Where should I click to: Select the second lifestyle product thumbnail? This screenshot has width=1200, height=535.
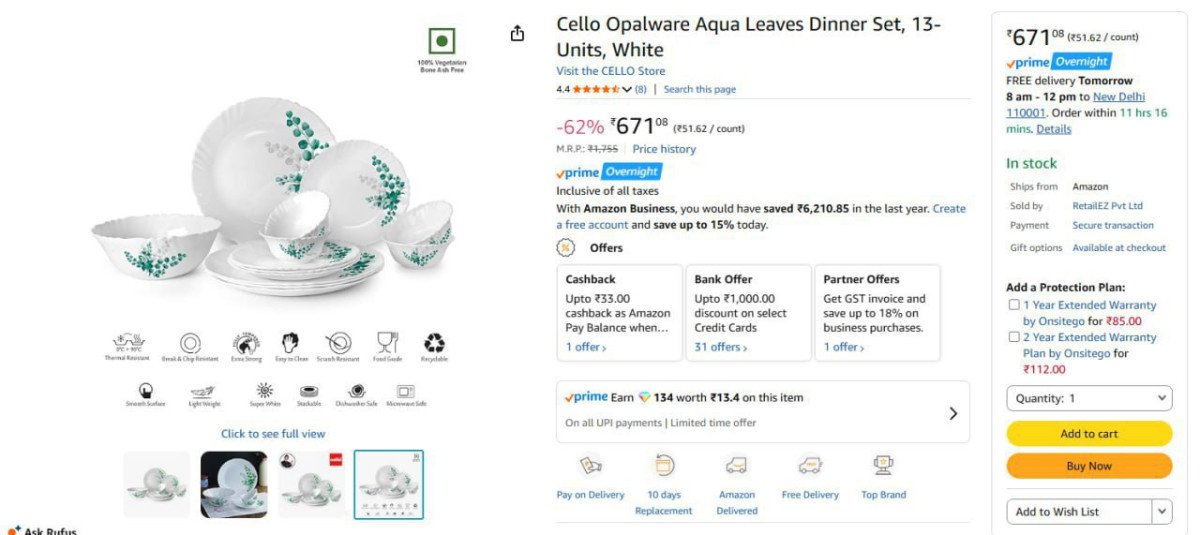(x=234, y=484)
